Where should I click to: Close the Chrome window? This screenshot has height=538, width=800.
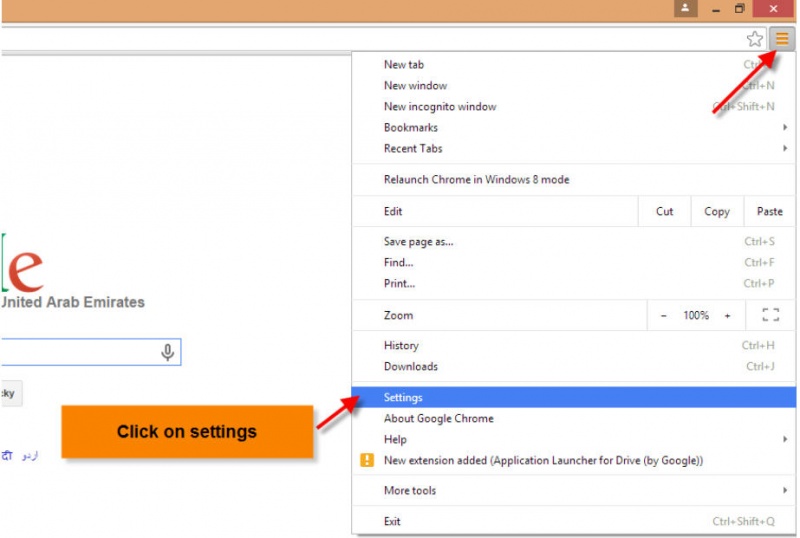point(773,9)
